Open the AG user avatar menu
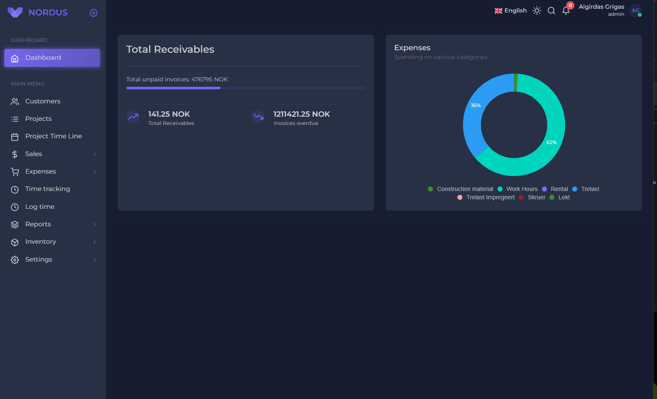Image resolution: width=657 pixels, height=399 pixels. [x=635, y=10]
